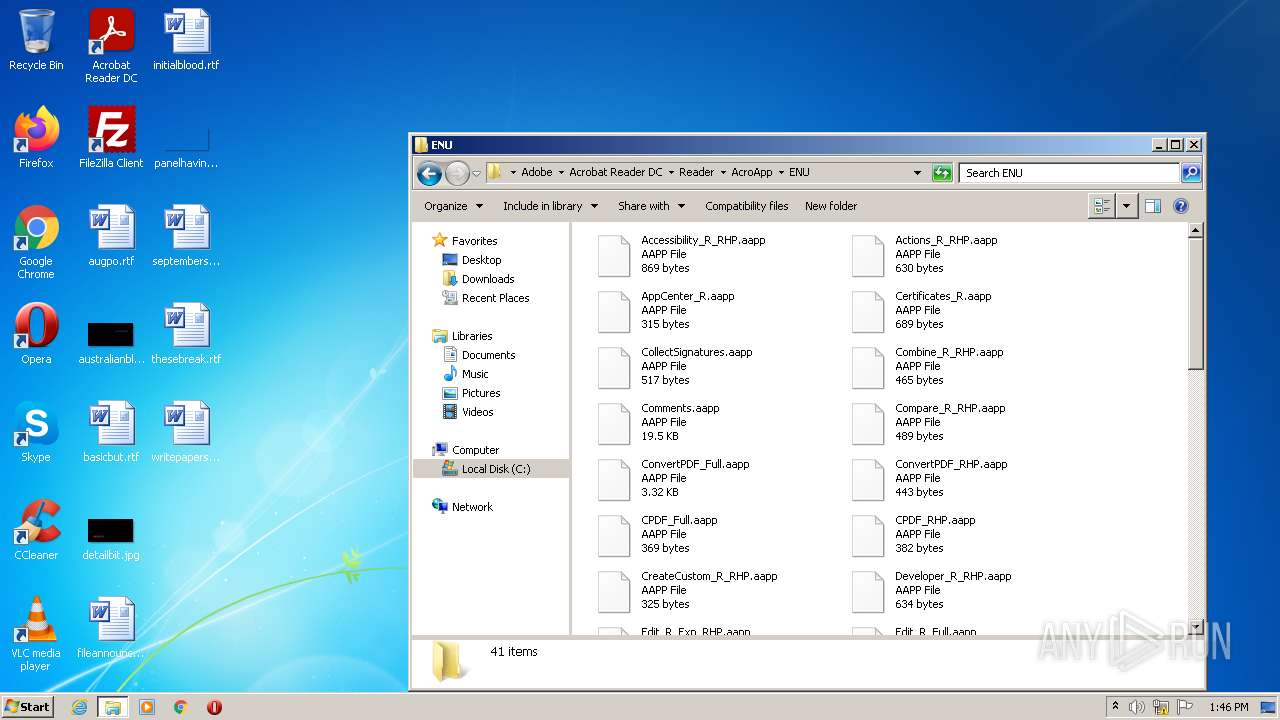Open Firefox desktop shortcut
The image size is (1280, 720).
pyautogui.click(x=36, y=138)
